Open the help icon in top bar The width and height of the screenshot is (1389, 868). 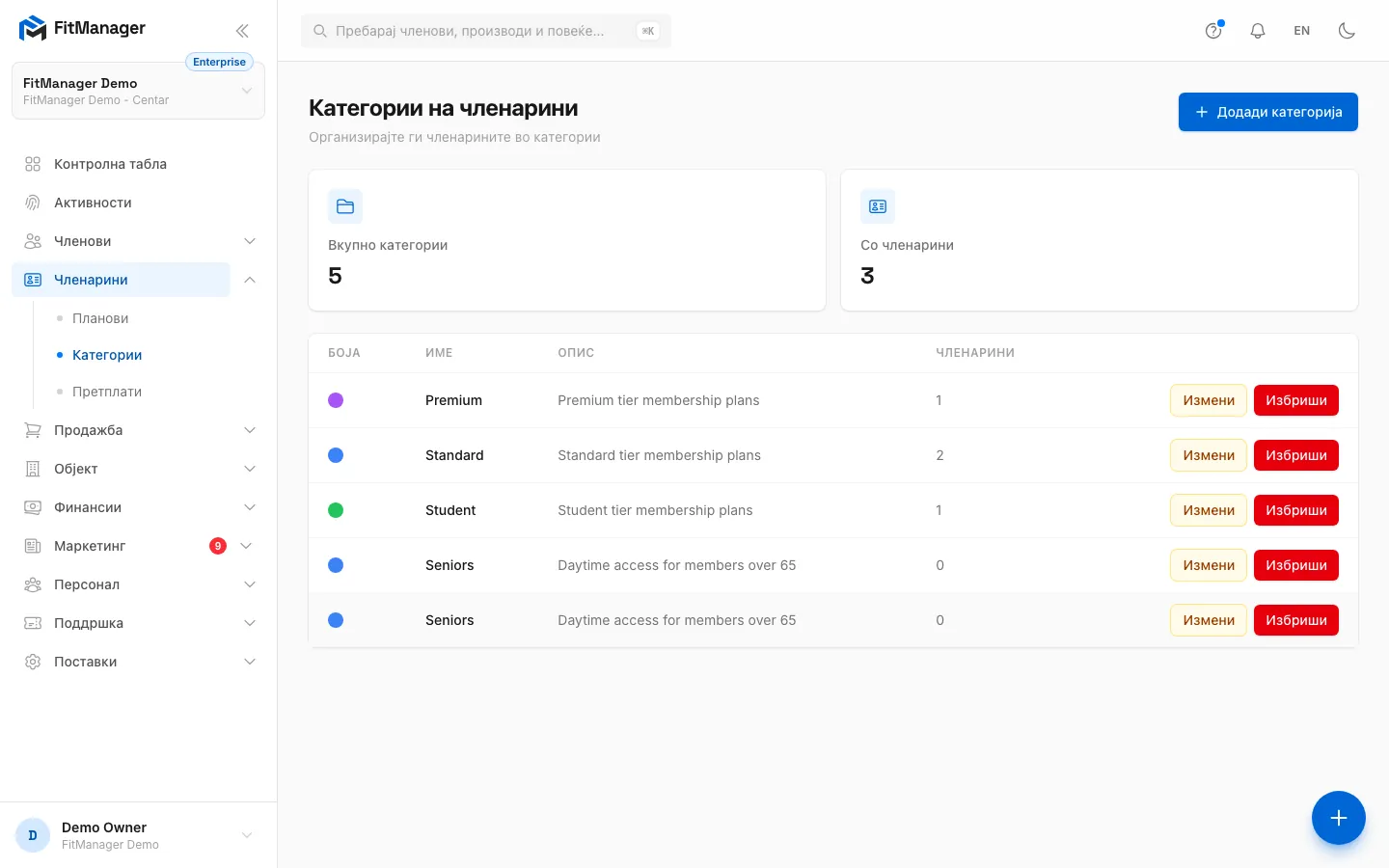pos(1213,31)
